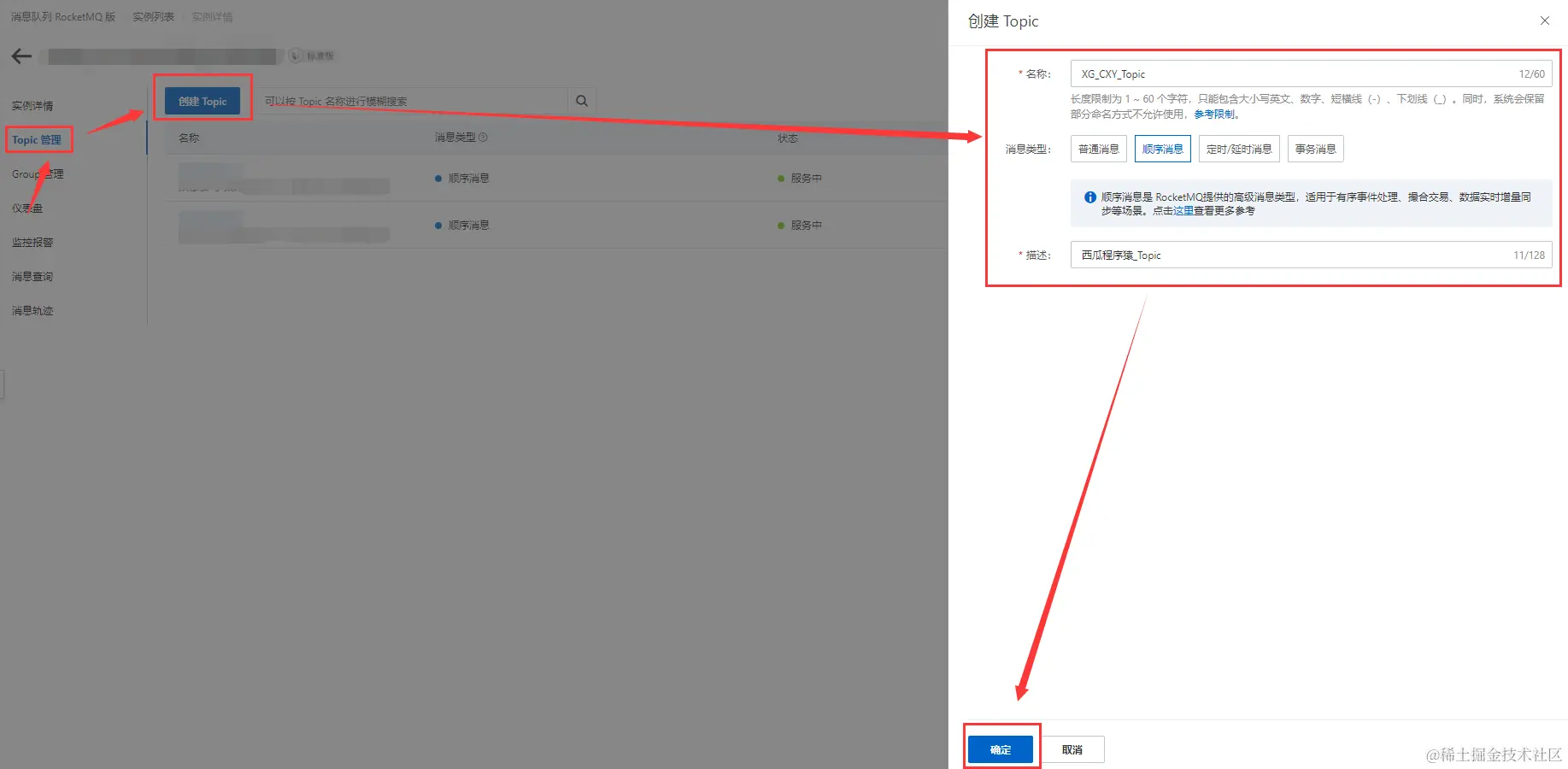Click 名称 column header
The image size is (1568, 769).
[189, 138]
